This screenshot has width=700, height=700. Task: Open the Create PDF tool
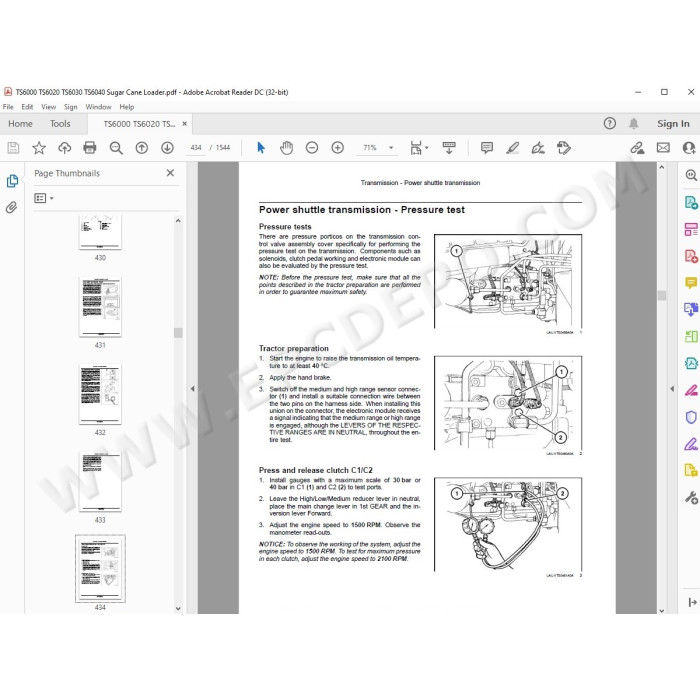coord(691,256)
